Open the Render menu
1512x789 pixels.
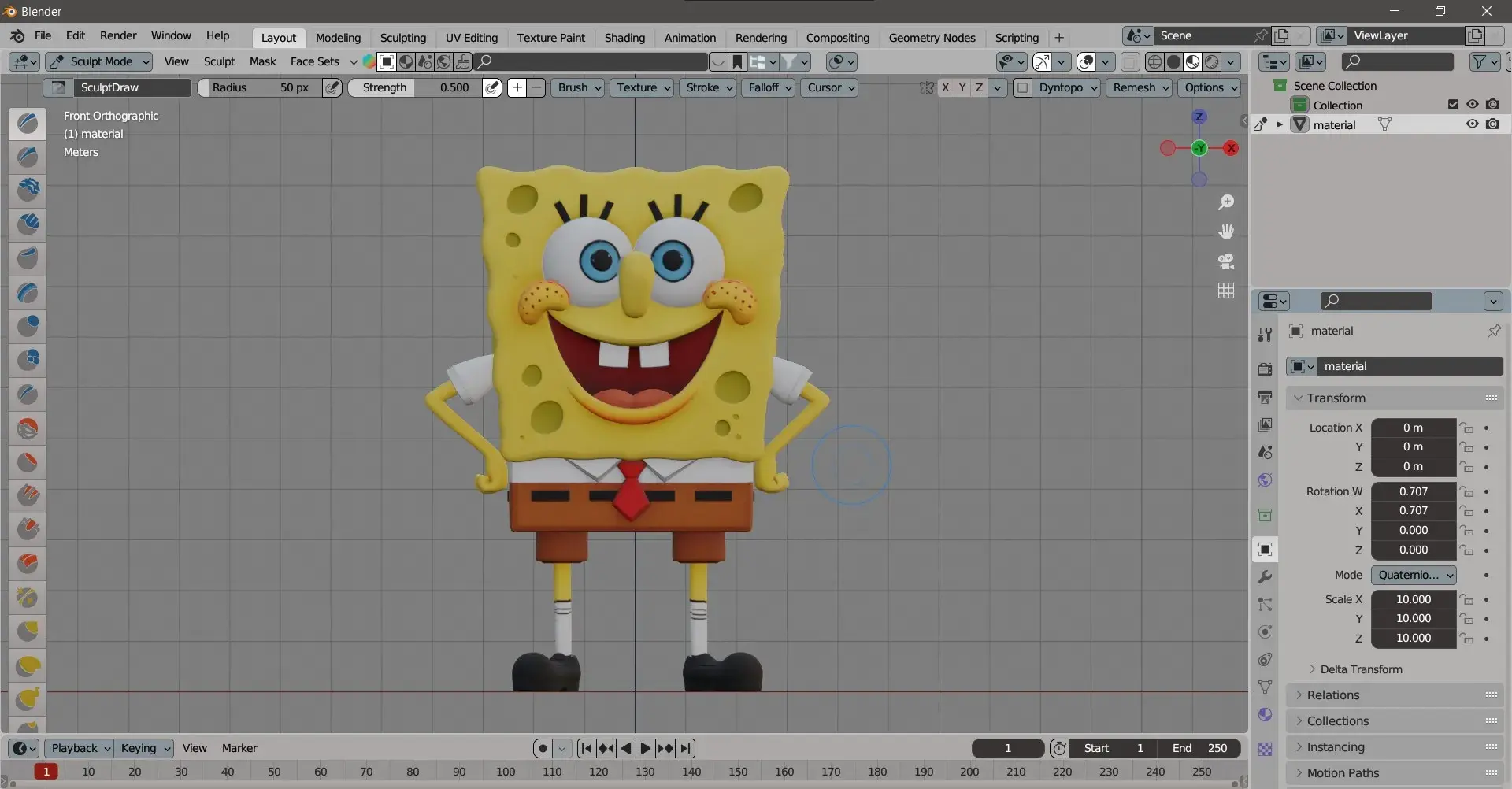[118, 35]
